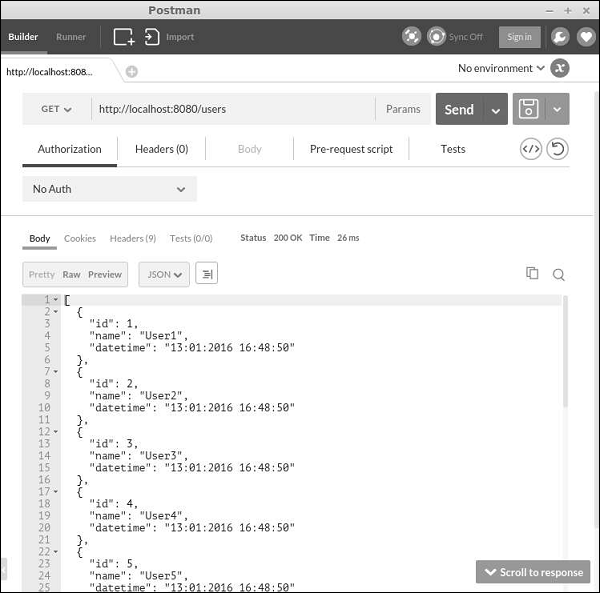Collapse the object at line 22

[x=56, y=552]
